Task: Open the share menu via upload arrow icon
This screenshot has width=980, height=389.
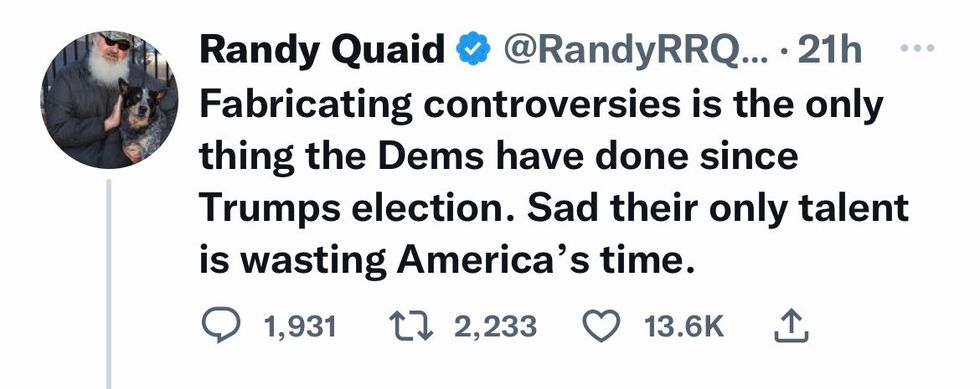Action: point(791,327)
